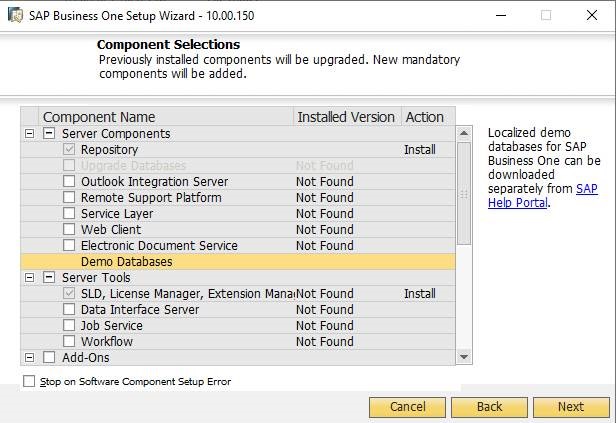
Task: Check the Outlook Integration Server checkbox
Action: (69, 181)
